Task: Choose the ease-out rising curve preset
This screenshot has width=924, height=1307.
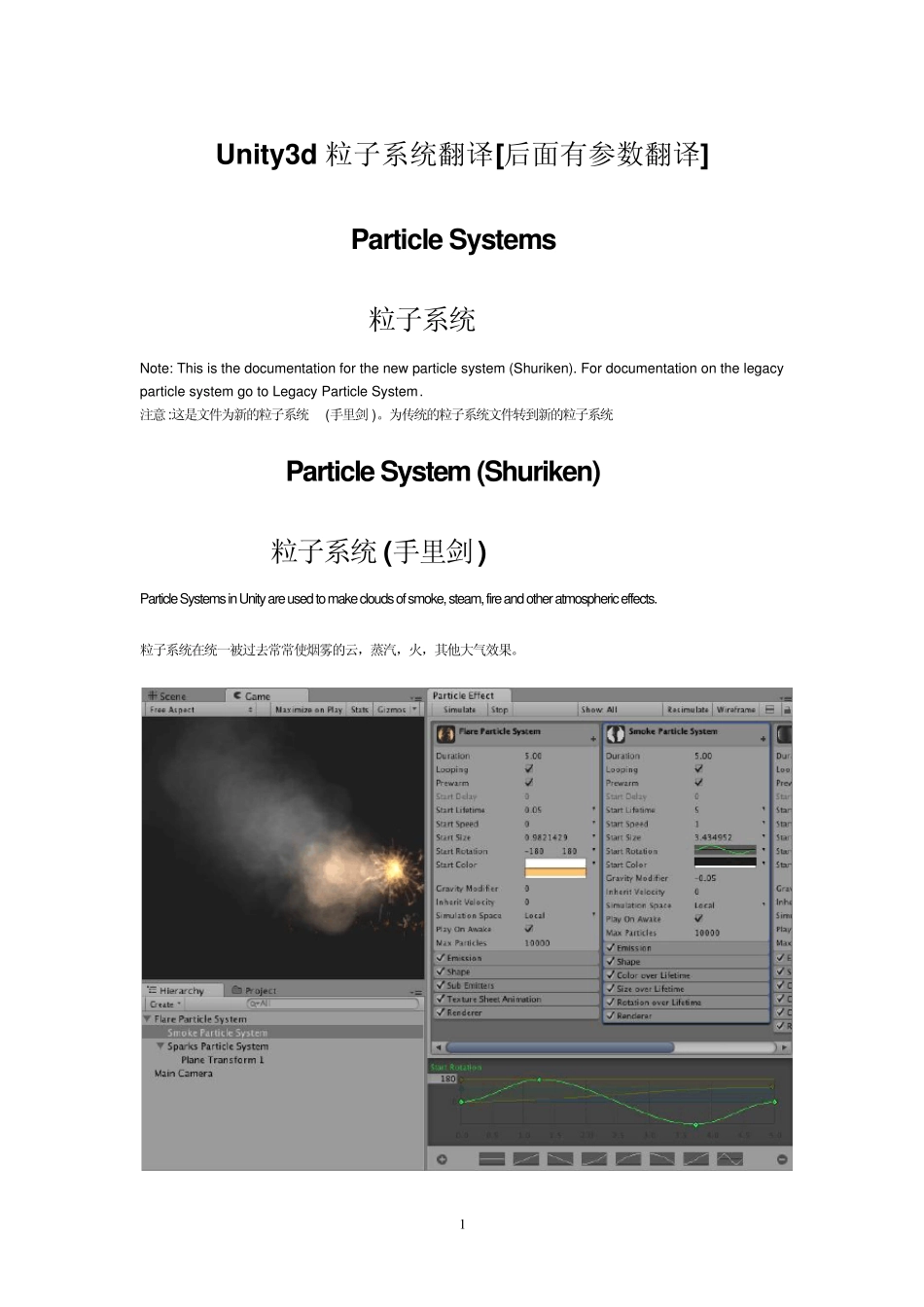Action: pos(628,1158)
